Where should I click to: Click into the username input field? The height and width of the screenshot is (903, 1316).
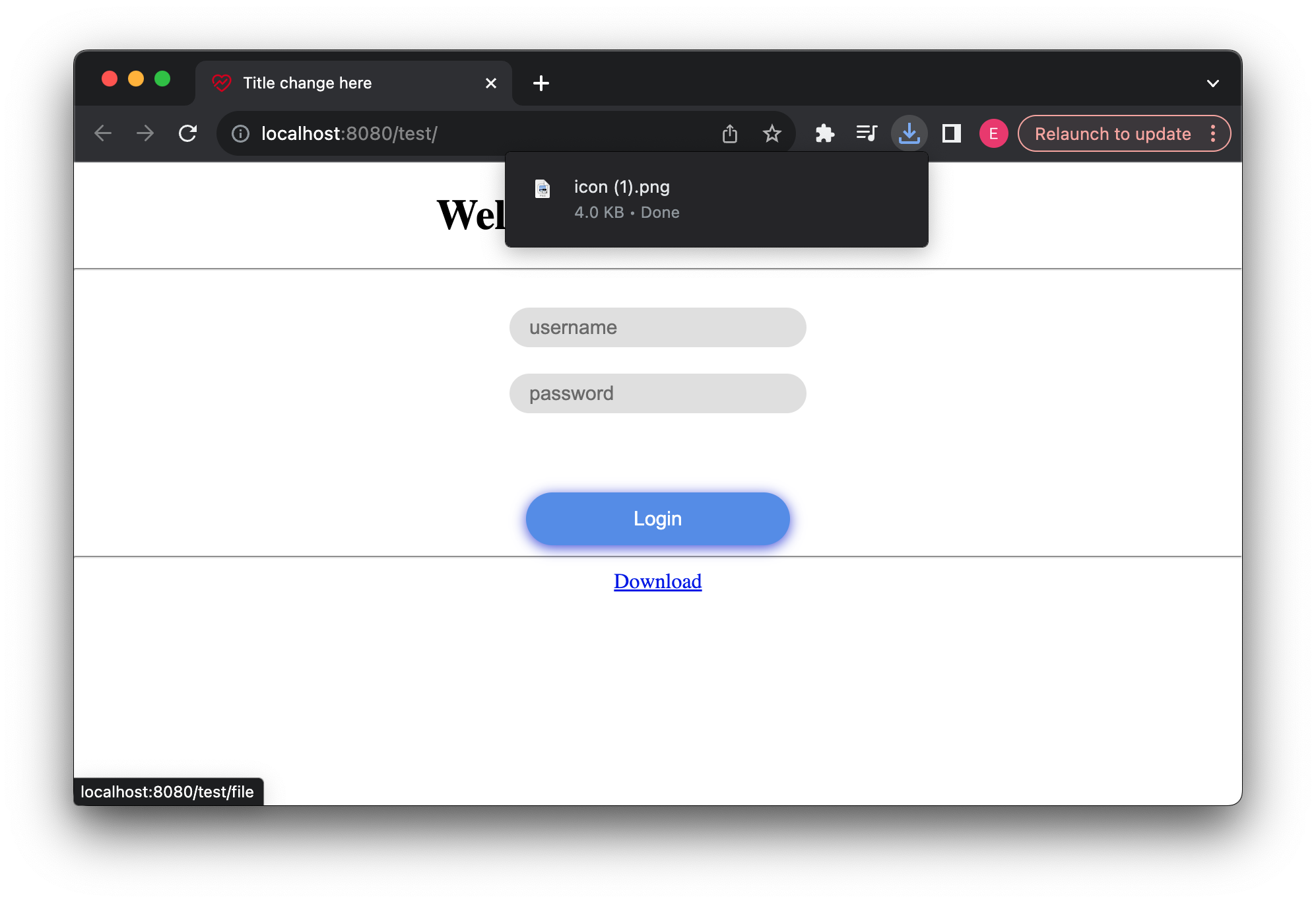(657, 327)
